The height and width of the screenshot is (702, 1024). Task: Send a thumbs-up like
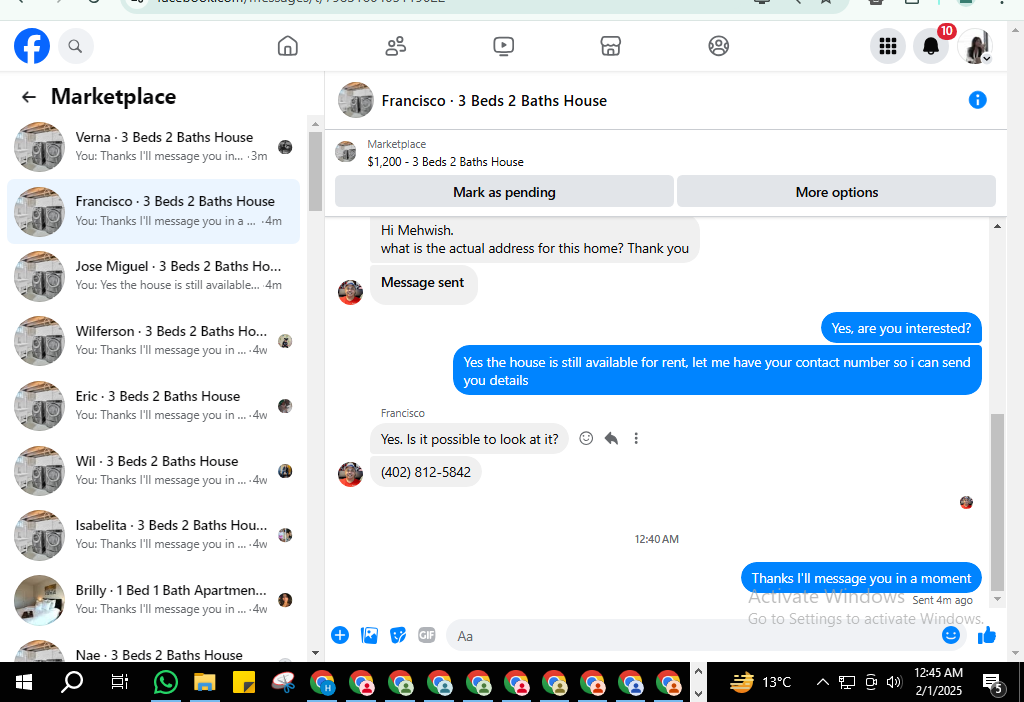point(986,635)
